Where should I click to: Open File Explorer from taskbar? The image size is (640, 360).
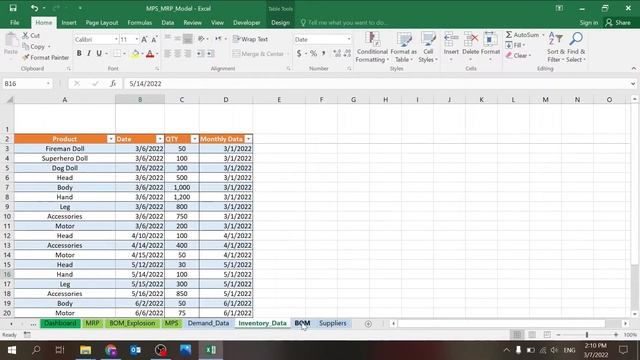click(85, 350)
